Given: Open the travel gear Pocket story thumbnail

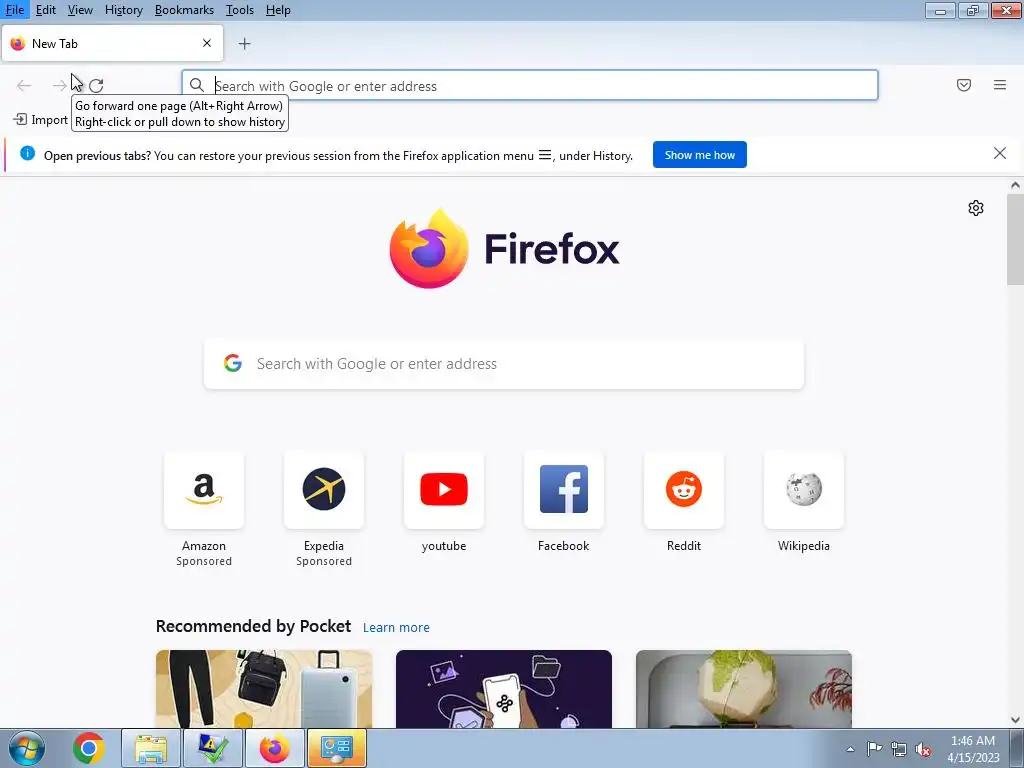Looking at the screenshot, I should pos(264,689).
